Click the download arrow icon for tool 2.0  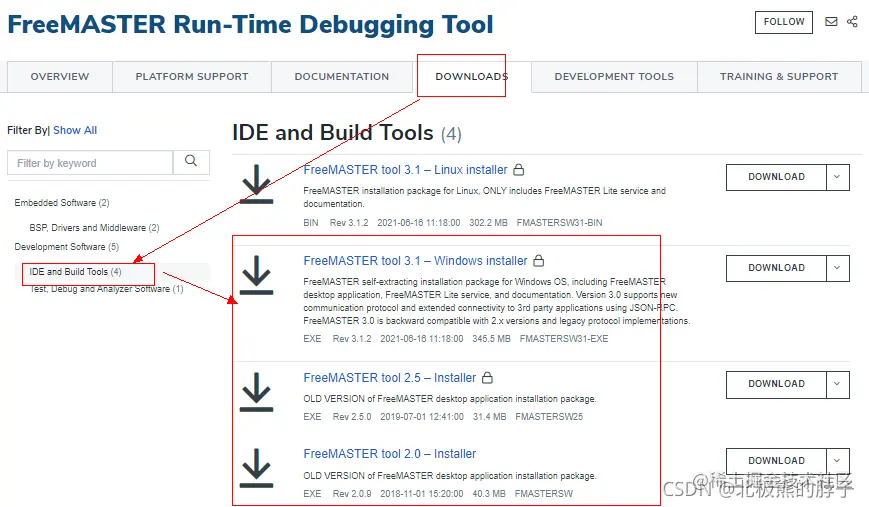pyautogui.click(x=256, y=468)
